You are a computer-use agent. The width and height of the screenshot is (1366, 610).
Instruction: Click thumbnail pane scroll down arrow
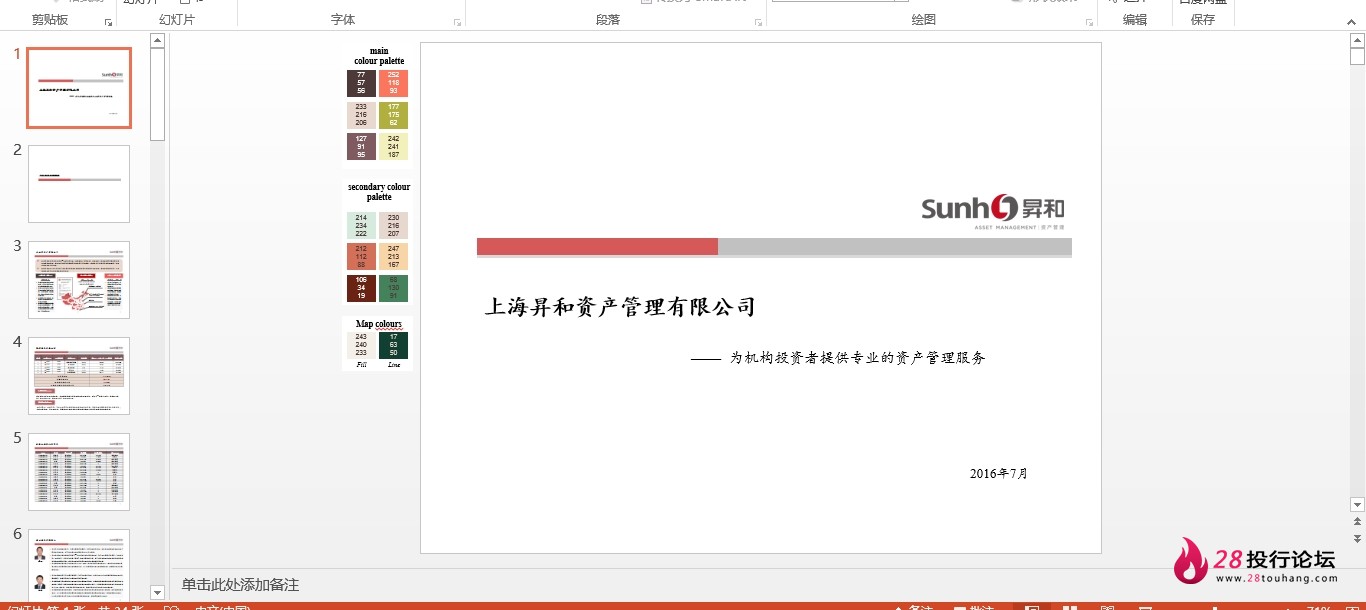tap(157, 592)
